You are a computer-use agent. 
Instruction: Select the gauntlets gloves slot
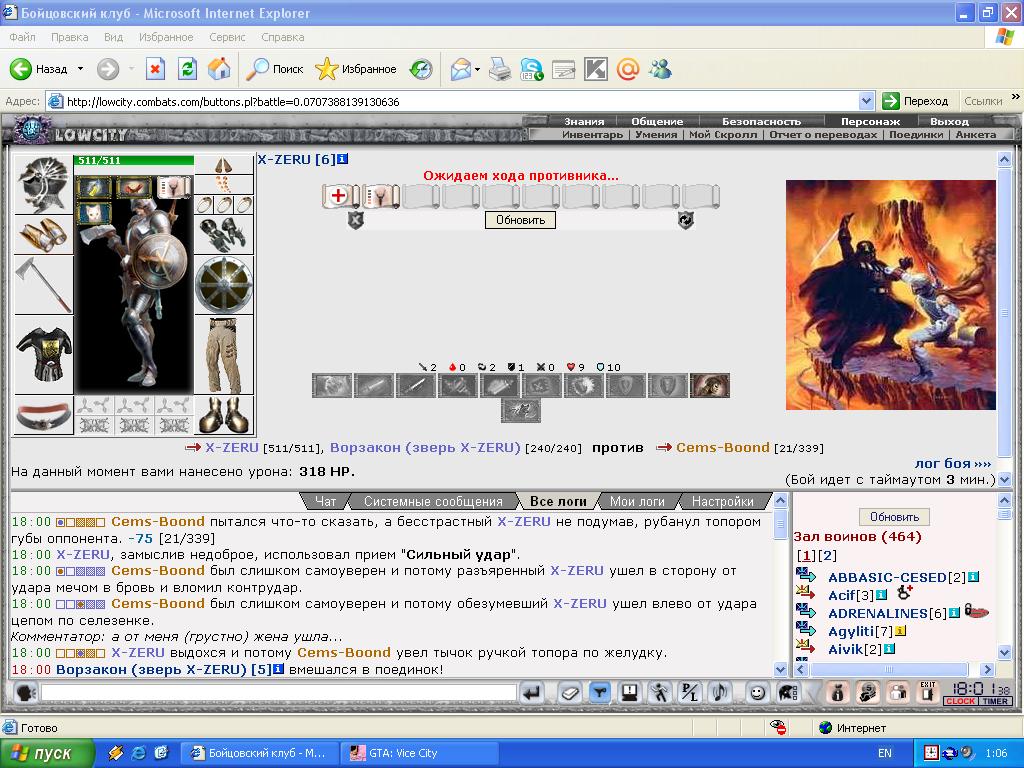pyautogui.click(x=224, y=234)
